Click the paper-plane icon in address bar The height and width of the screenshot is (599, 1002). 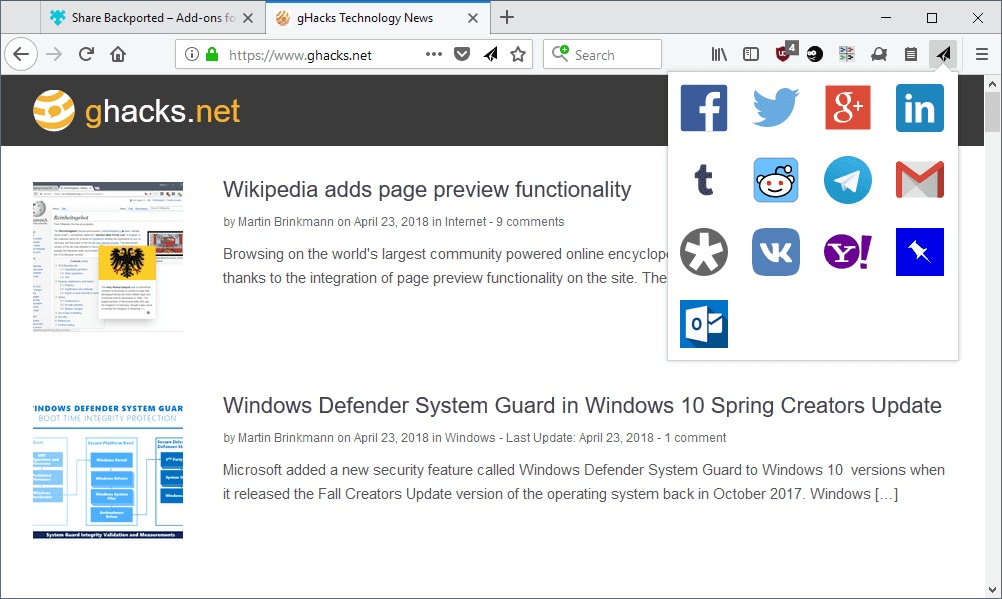pyautogui.click(x=491, y=54)
